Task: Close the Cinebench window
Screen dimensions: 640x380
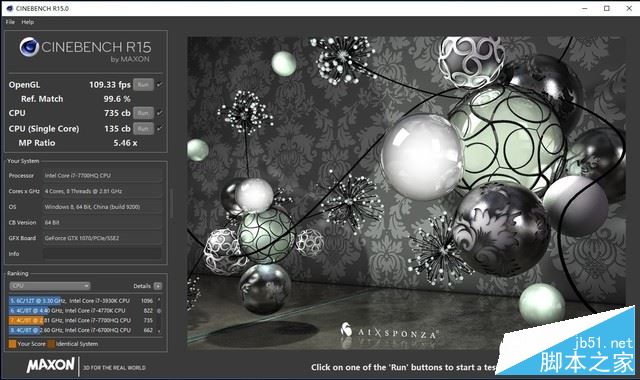Action: click(629, 8)
